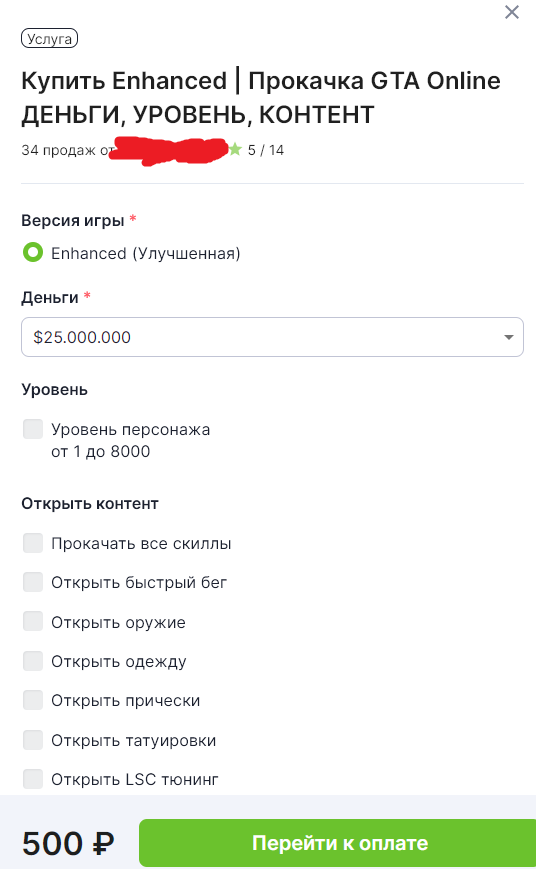Click the 500 ₽ price label
This screenshot has width=536, height=869.
click(x=68, y=844)
